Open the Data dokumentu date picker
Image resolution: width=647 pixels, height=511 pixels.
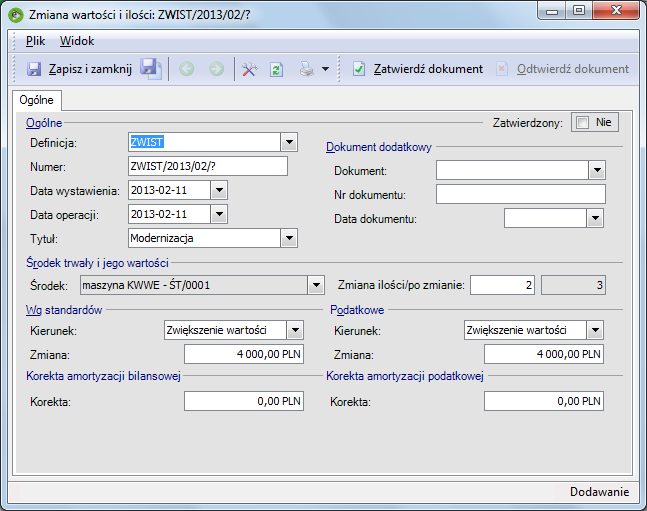[595, 218]
